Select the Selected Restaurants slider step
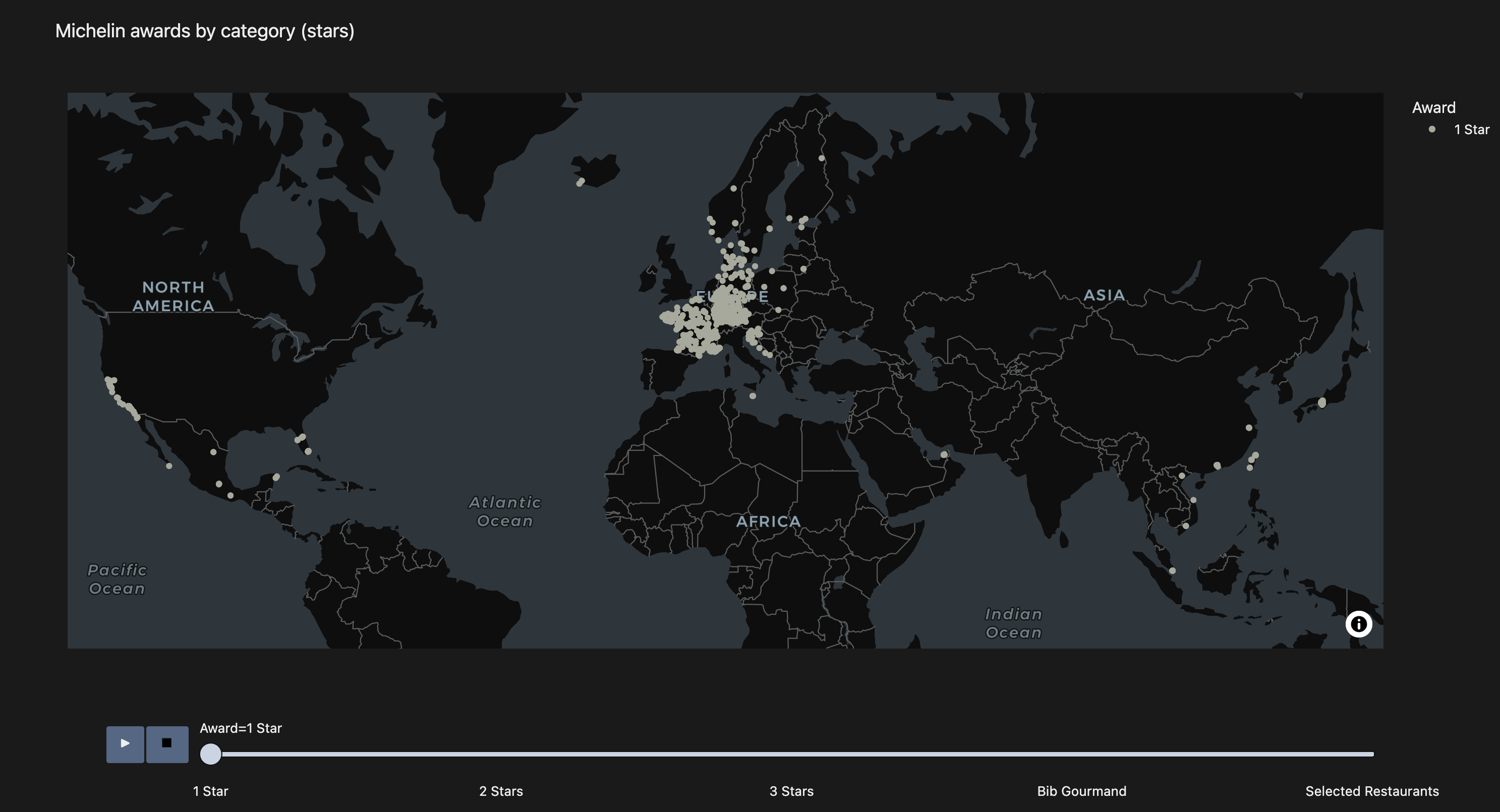Image resolution: width=1500 pixels, height=812 pixels. 1372,791
